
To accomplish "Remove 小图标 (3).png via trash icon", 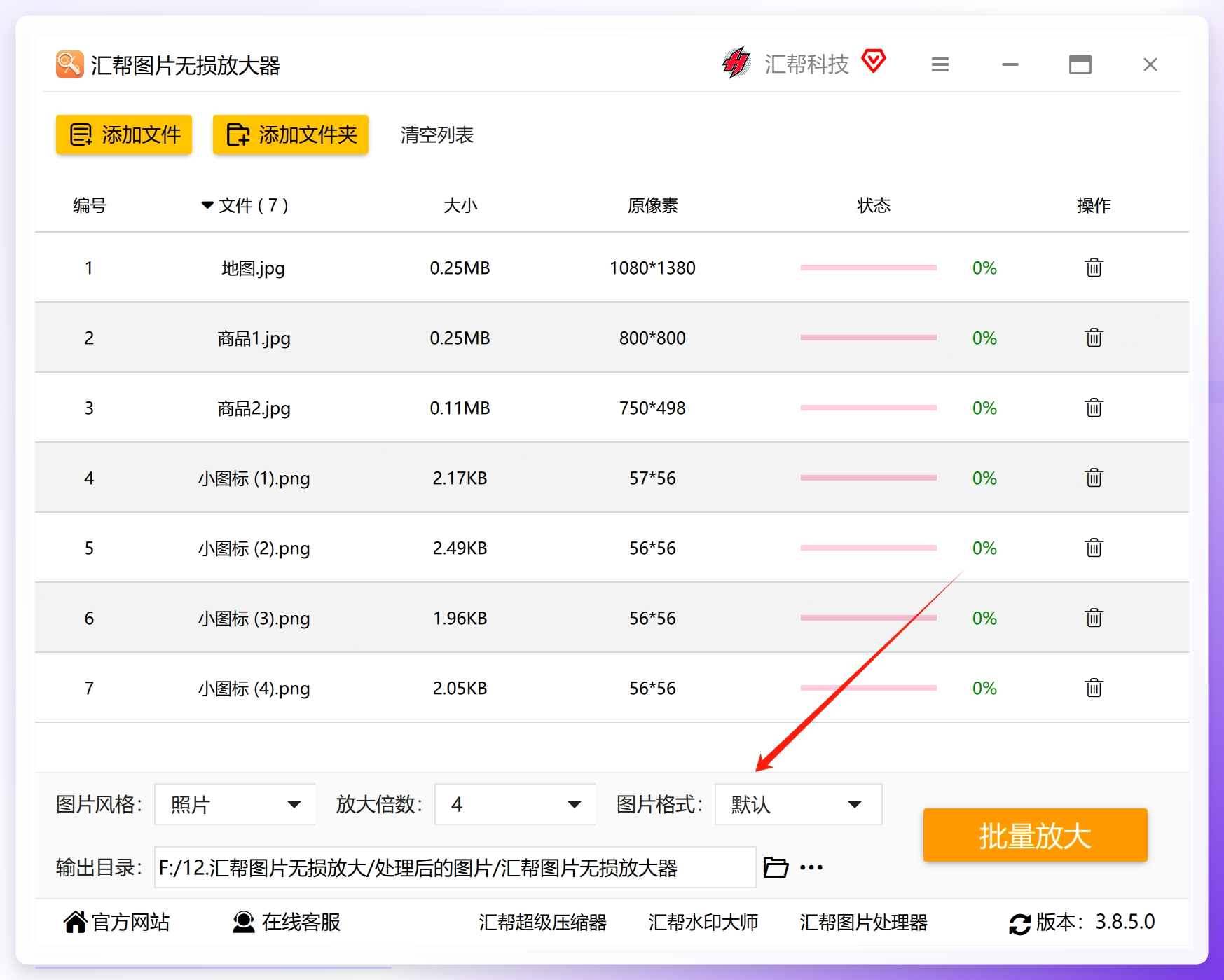I will [x=1094, y=618].
